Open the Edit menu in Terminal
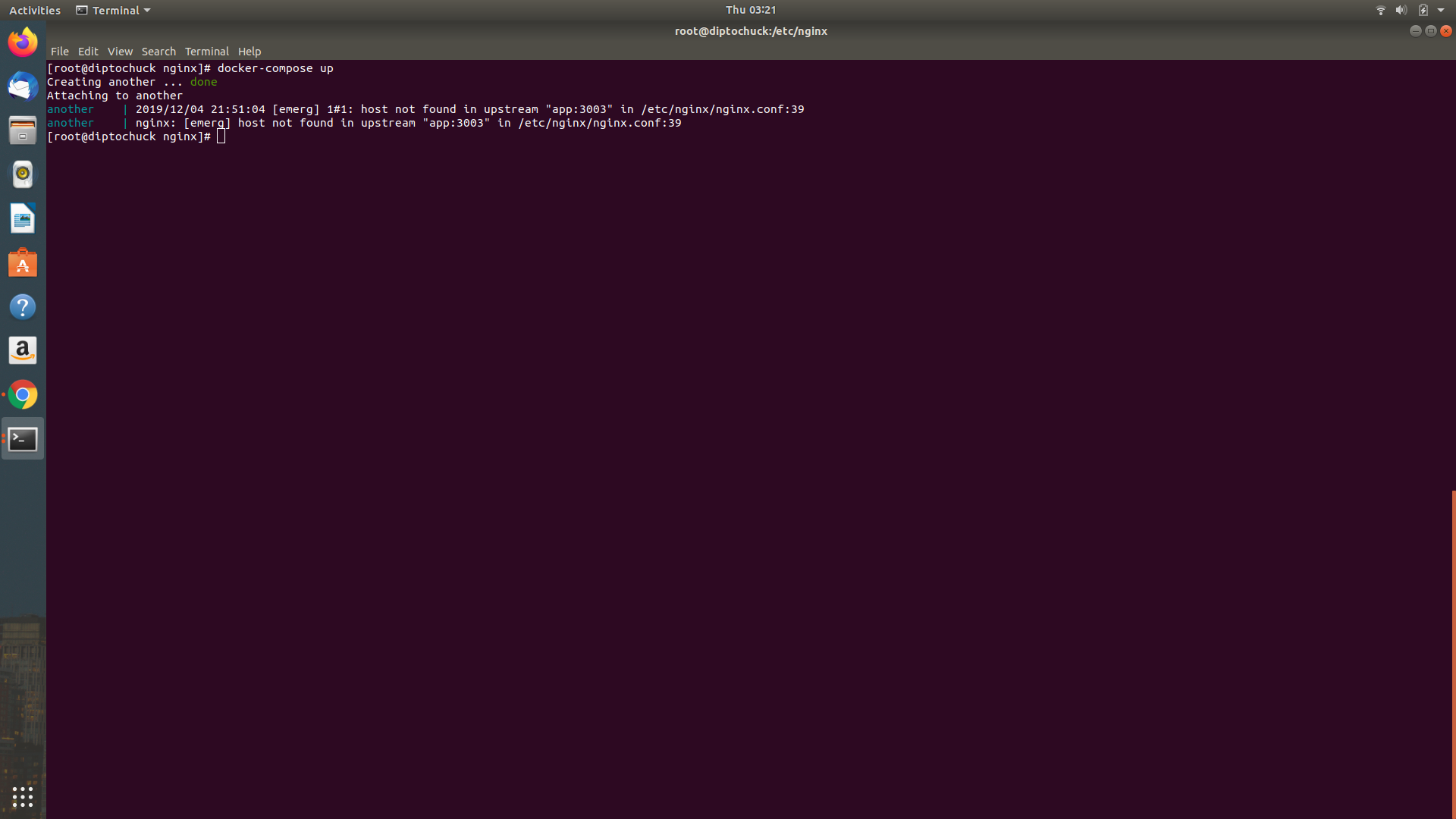This screenshot has width=1456, height=819. point(88,51)
